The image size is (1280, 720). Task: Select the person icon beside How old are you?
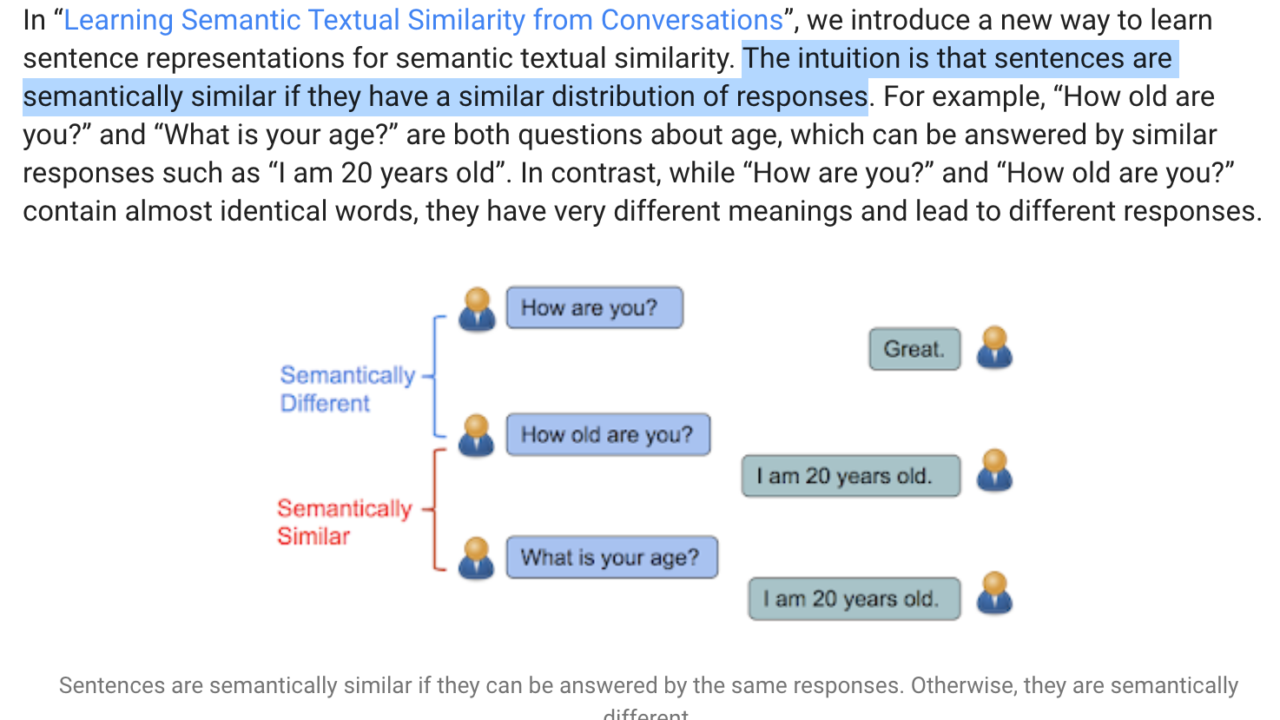476,436
